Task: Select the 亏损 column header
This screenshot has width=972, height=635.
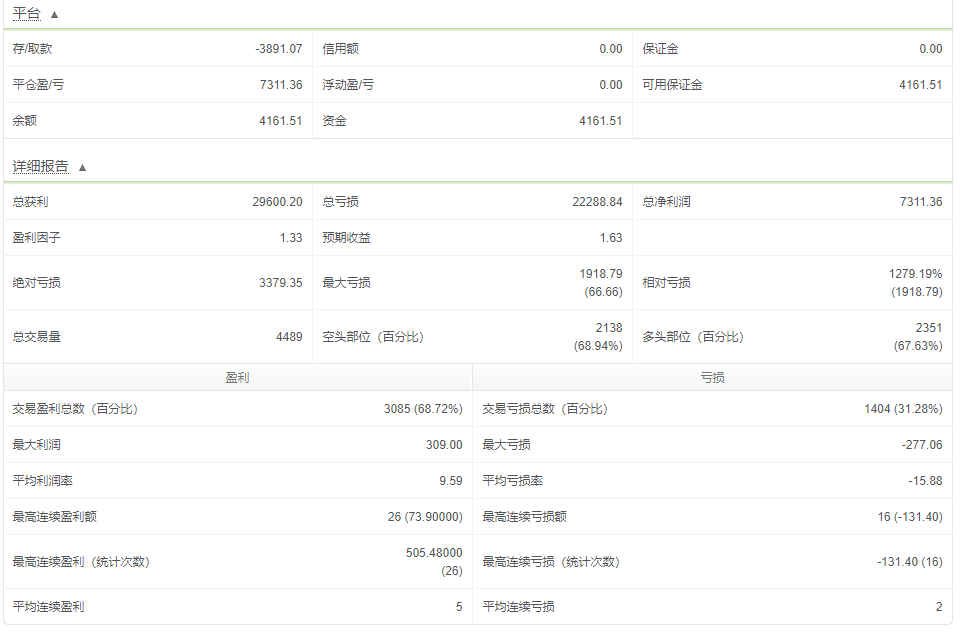Action: (712, 377)
